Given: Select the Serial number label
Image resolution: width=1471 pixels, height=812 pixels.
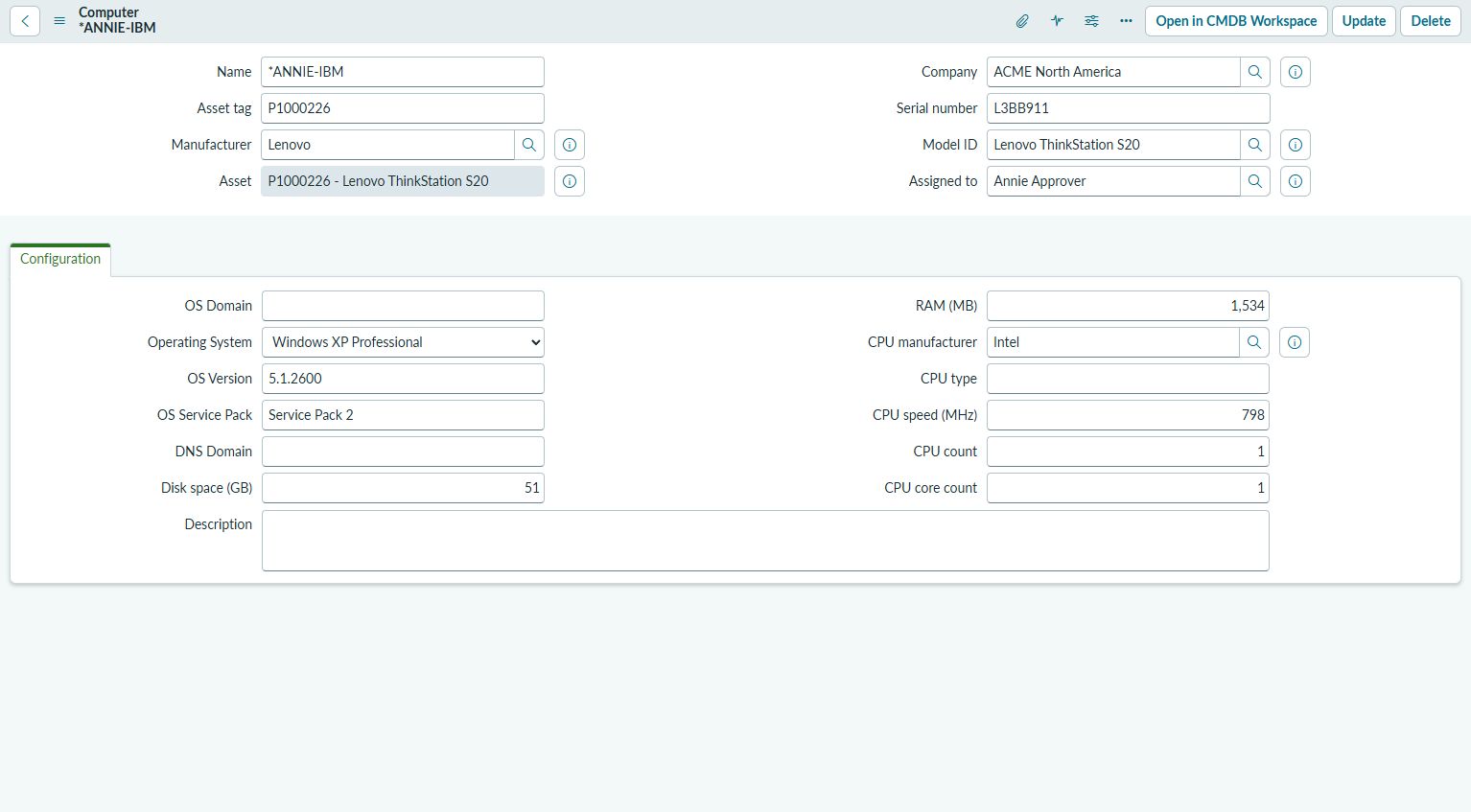Looking at the screenshot, I should pyautogui.click(x=937, y=108).
